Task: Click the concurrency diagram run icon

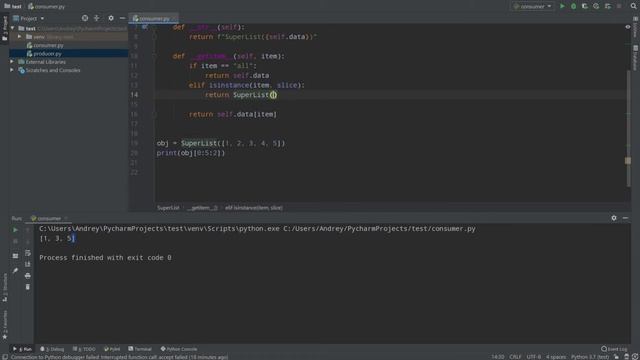Action: pyautogui.click(x=608, y=6)
